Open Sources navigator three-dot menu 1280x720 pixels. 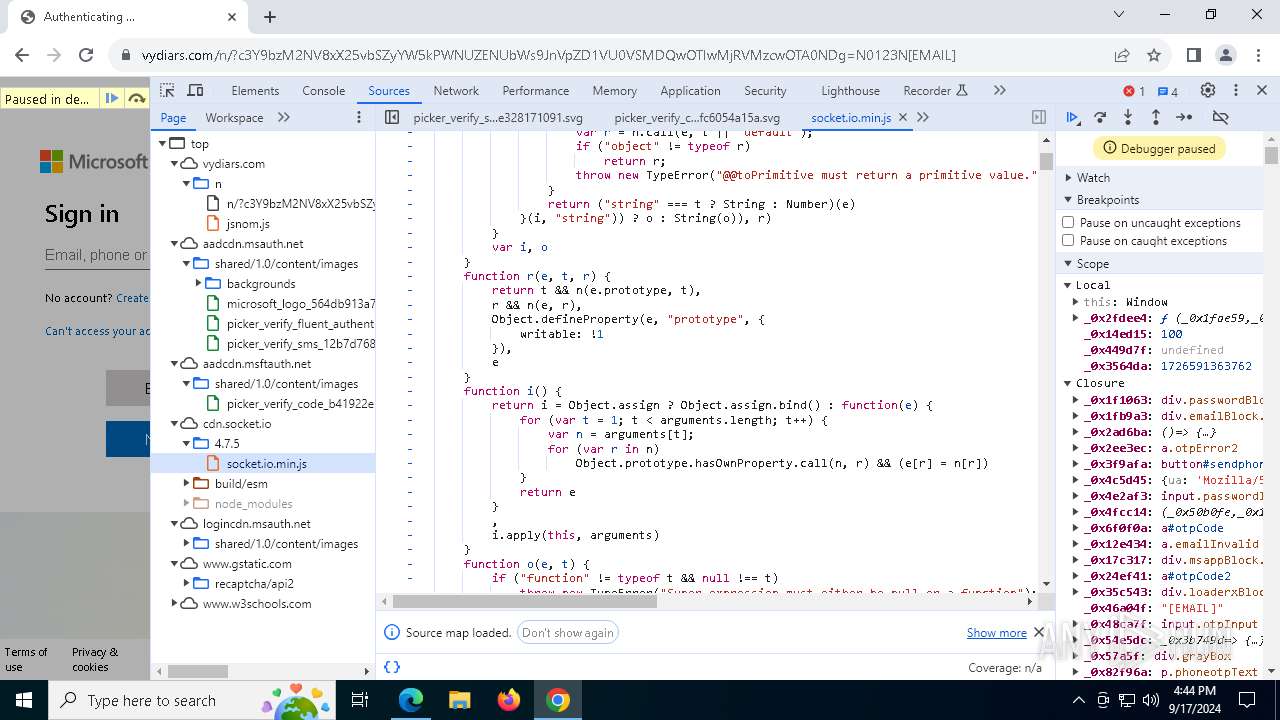pos(359,117)
